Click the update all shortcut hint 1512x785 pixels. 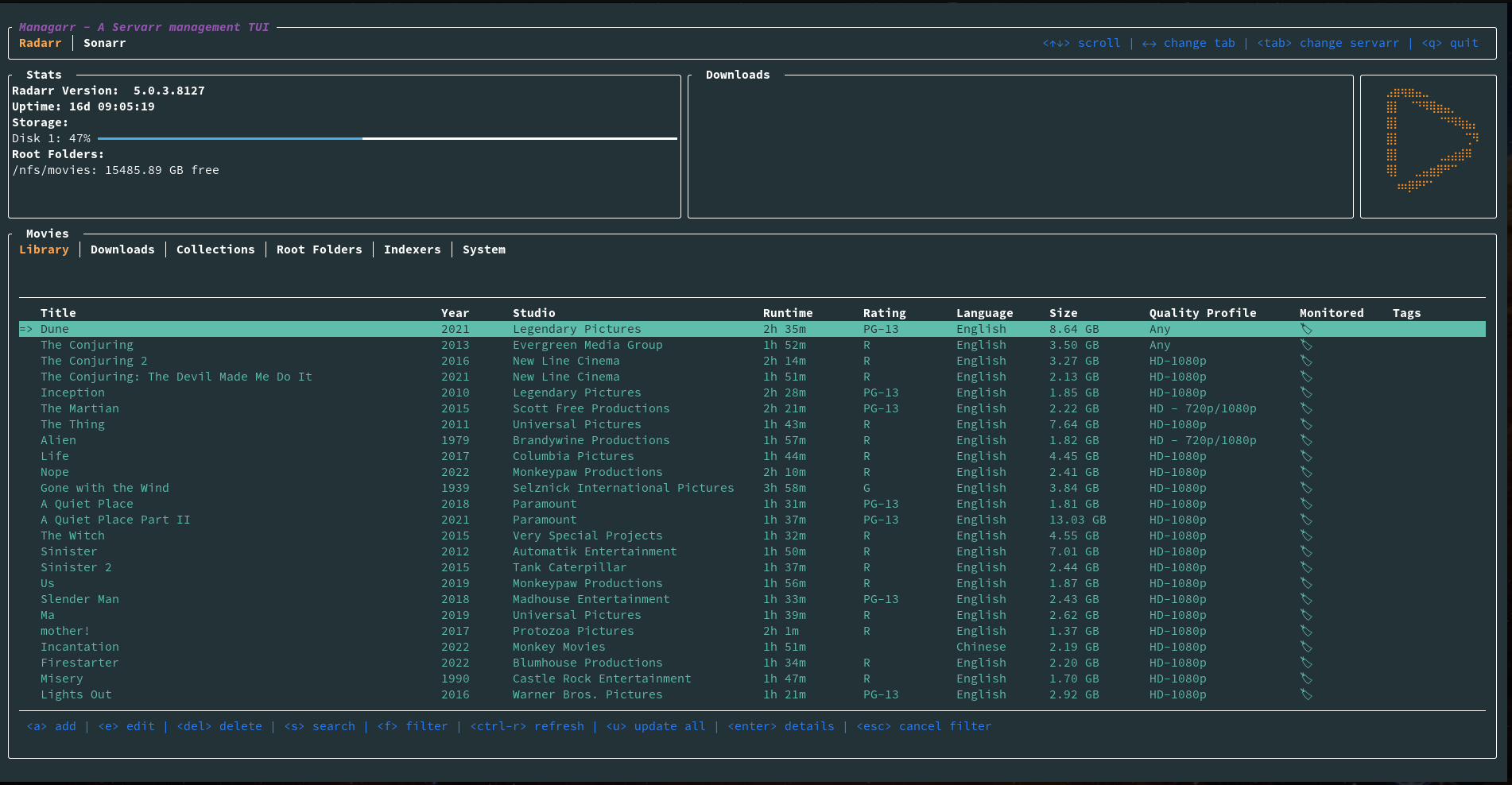click(x=655, y=726)
